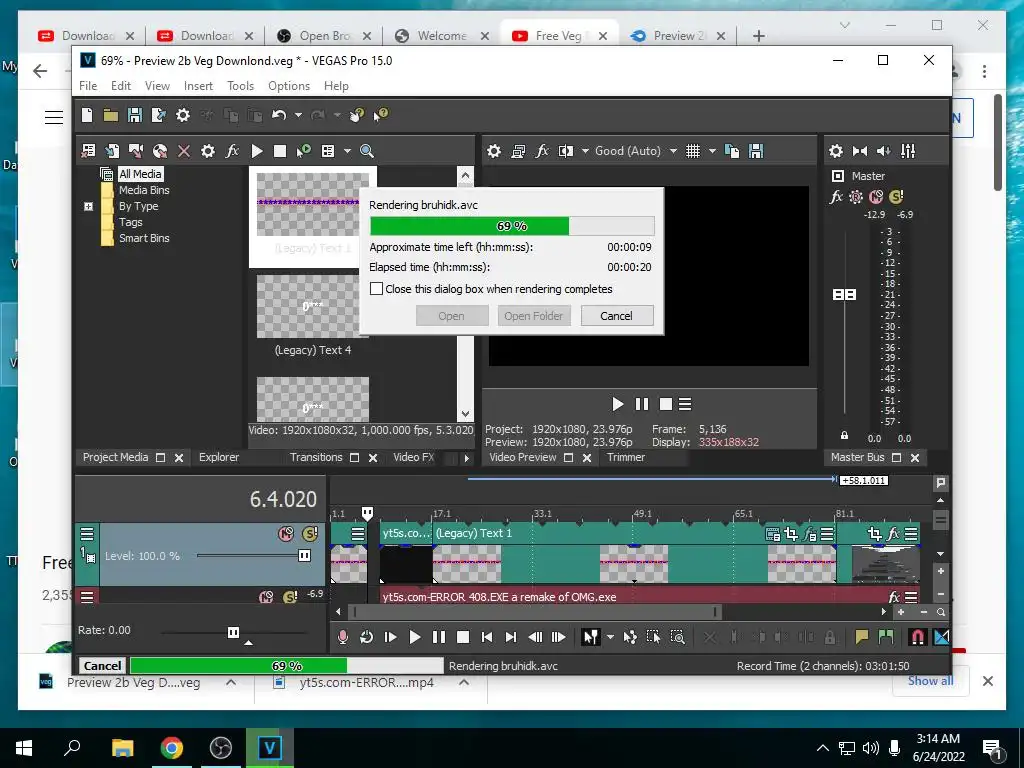Screen dimensions: 1024x768
Task: Select the Zoom Edit tool
Action: (678, 637)
